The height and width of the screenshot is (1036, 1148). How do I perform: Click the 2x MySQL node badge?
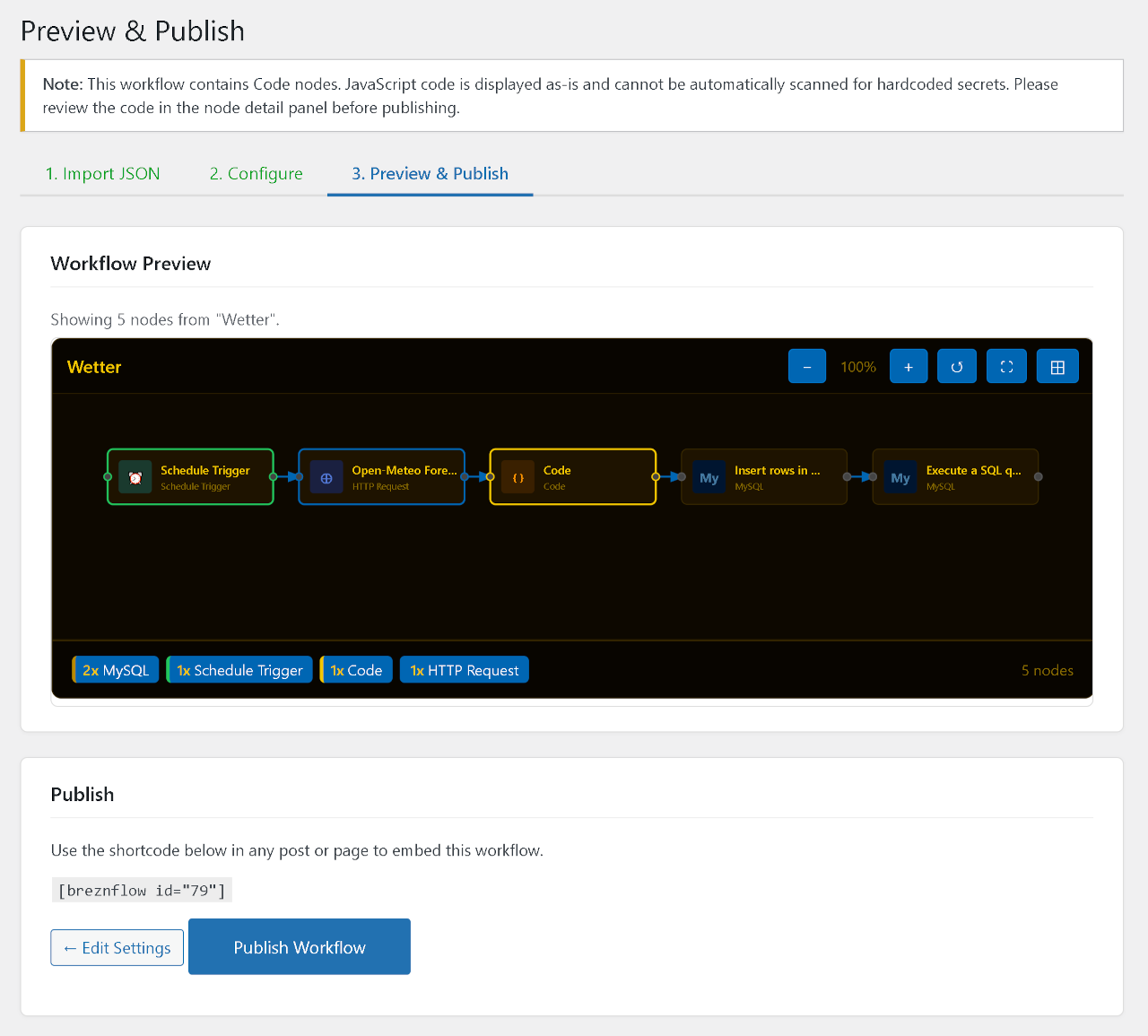pyautogui.click(x=115, y=669)
